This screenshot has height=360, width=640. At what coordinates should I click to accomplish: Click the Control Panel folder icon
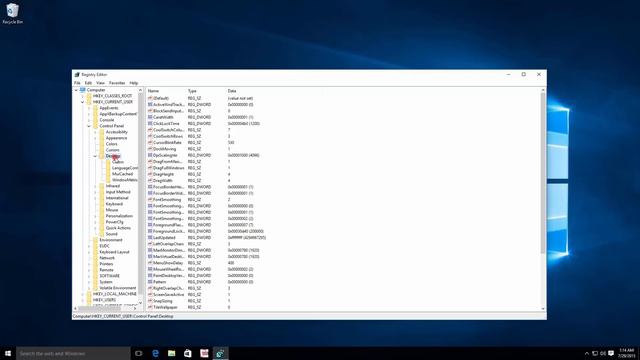(96, 126)
